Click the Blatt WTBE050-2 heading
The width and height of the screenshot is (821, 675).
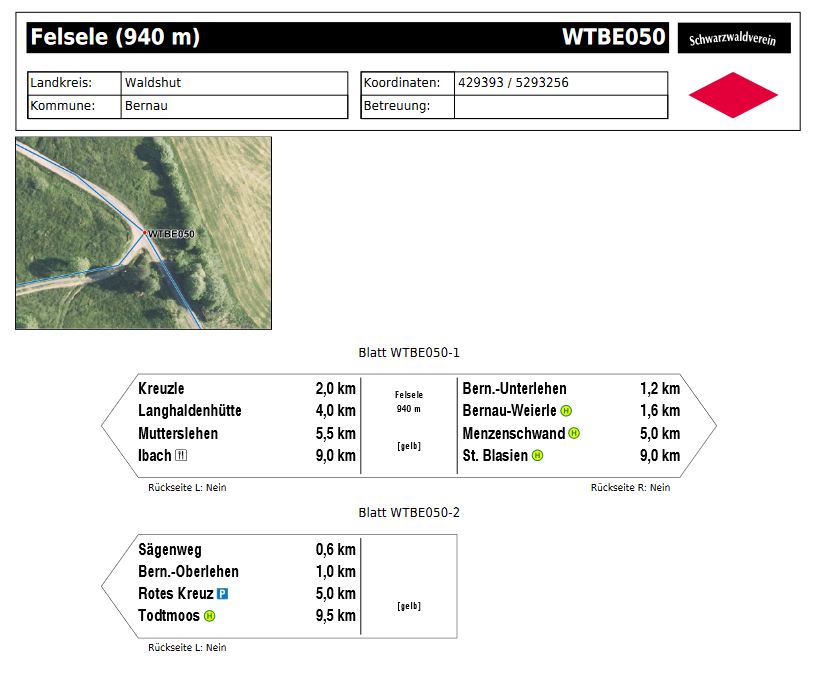409,513
